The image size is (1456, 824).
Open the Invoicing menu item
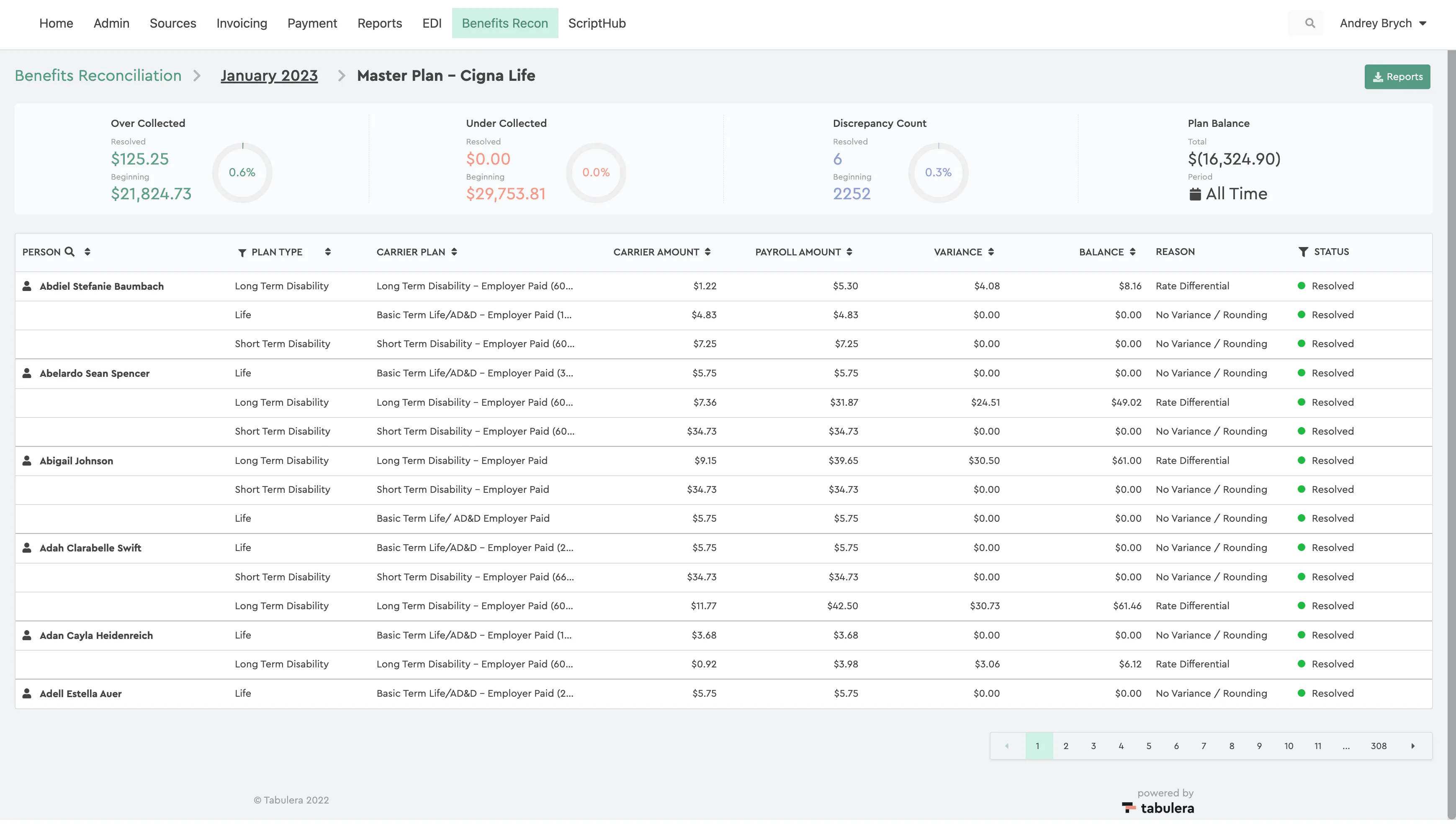click(242, 23)
